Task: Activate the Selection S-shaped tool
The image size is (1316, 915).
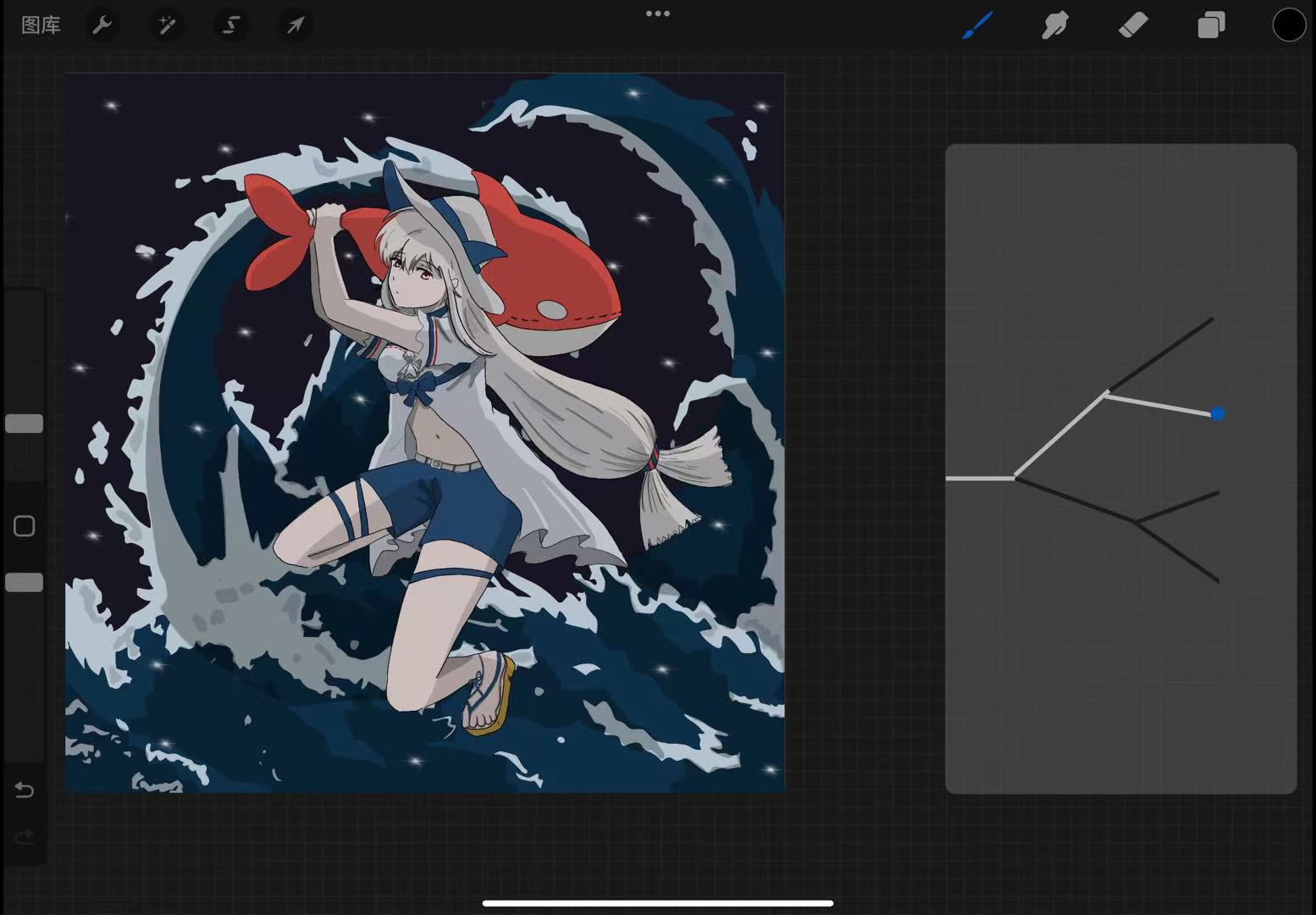Action: [x=230, y=25]
